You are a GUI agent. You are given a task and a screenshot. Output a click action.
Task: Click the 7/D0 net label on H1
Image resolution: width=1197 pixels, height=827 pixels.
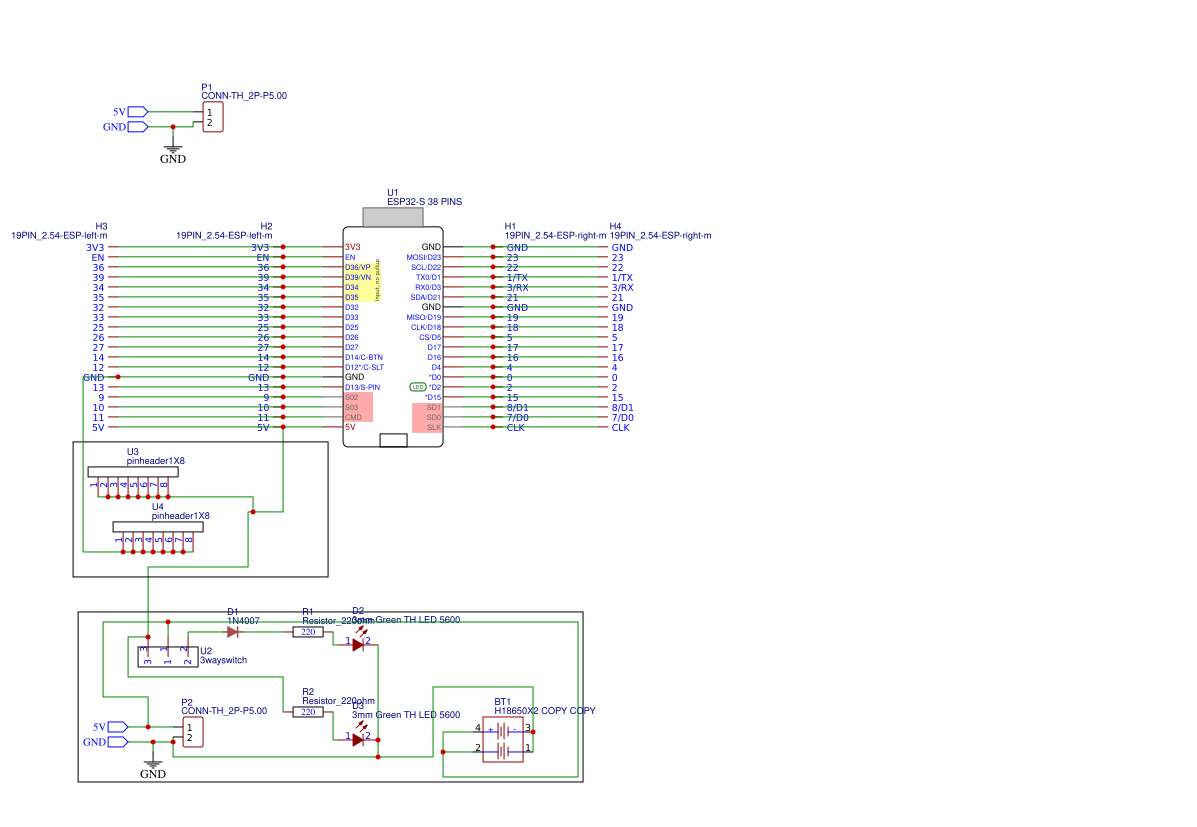coord(518,418)
